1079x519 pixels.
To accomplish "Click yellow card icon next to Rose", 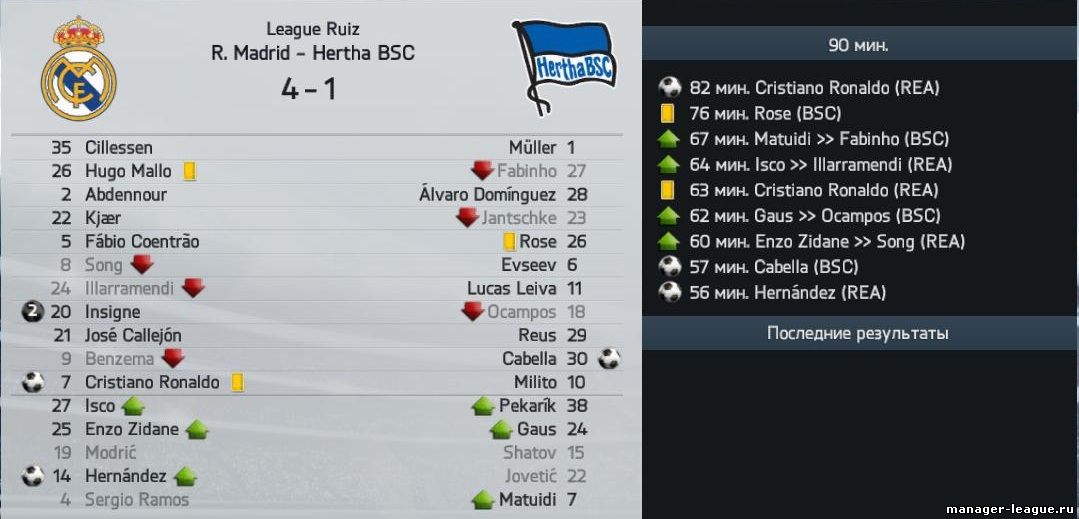I will tap(509, 242).
